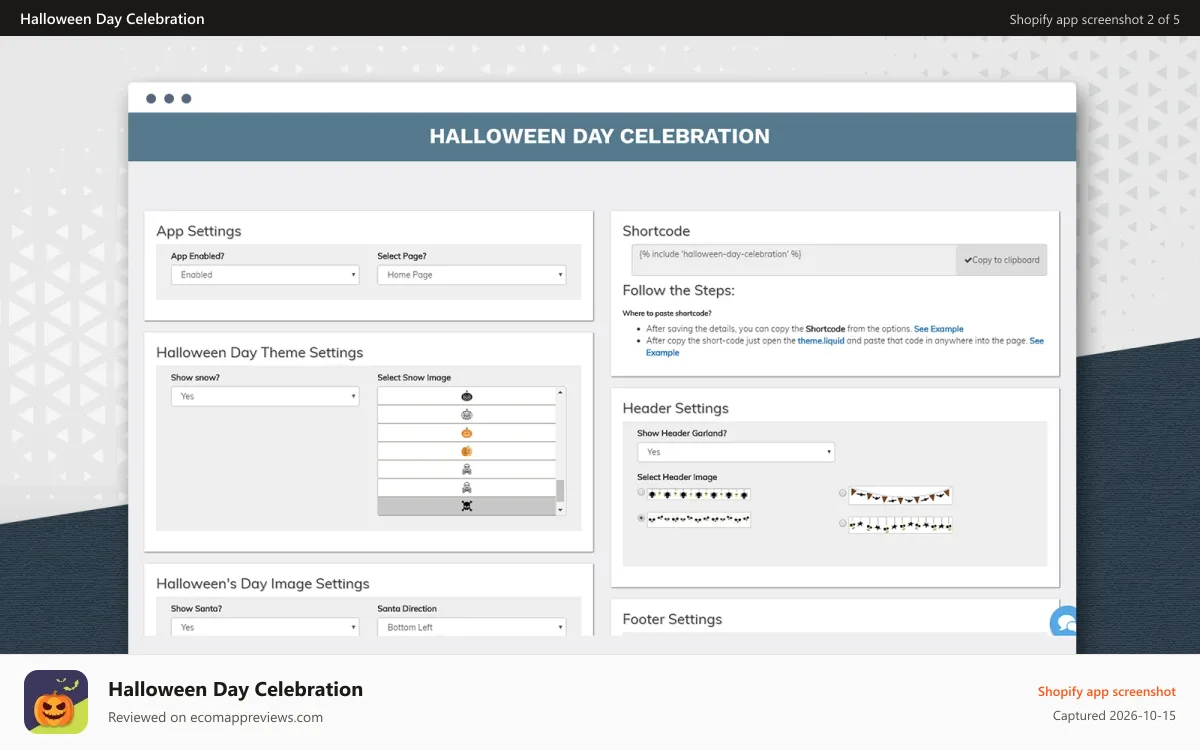
Task: Click the 'Follow the Steps:' heading
Action: click(679, 290)
